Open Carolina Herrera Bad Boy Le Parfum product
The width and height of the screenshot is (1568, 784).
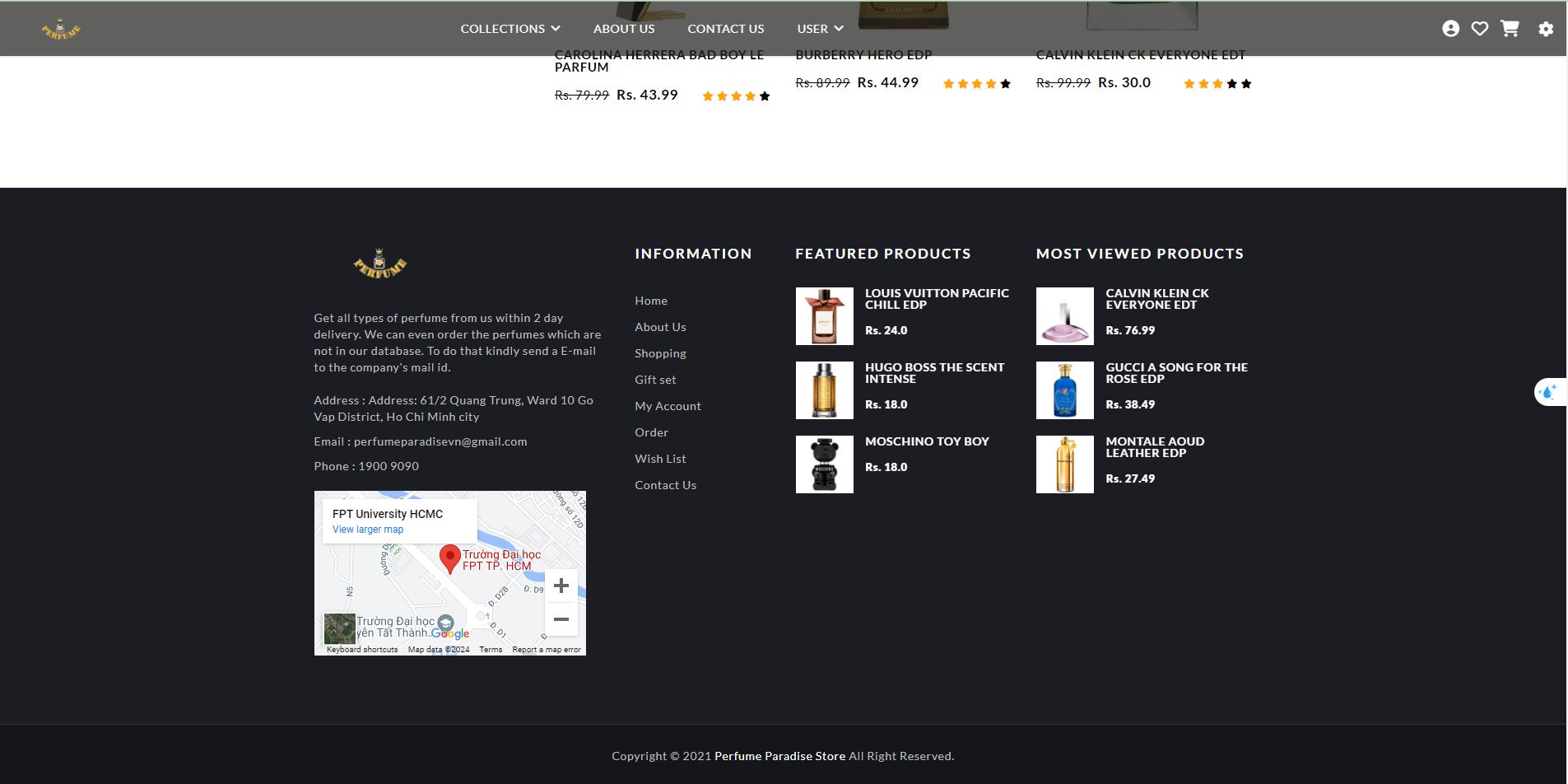click(659, 61)
